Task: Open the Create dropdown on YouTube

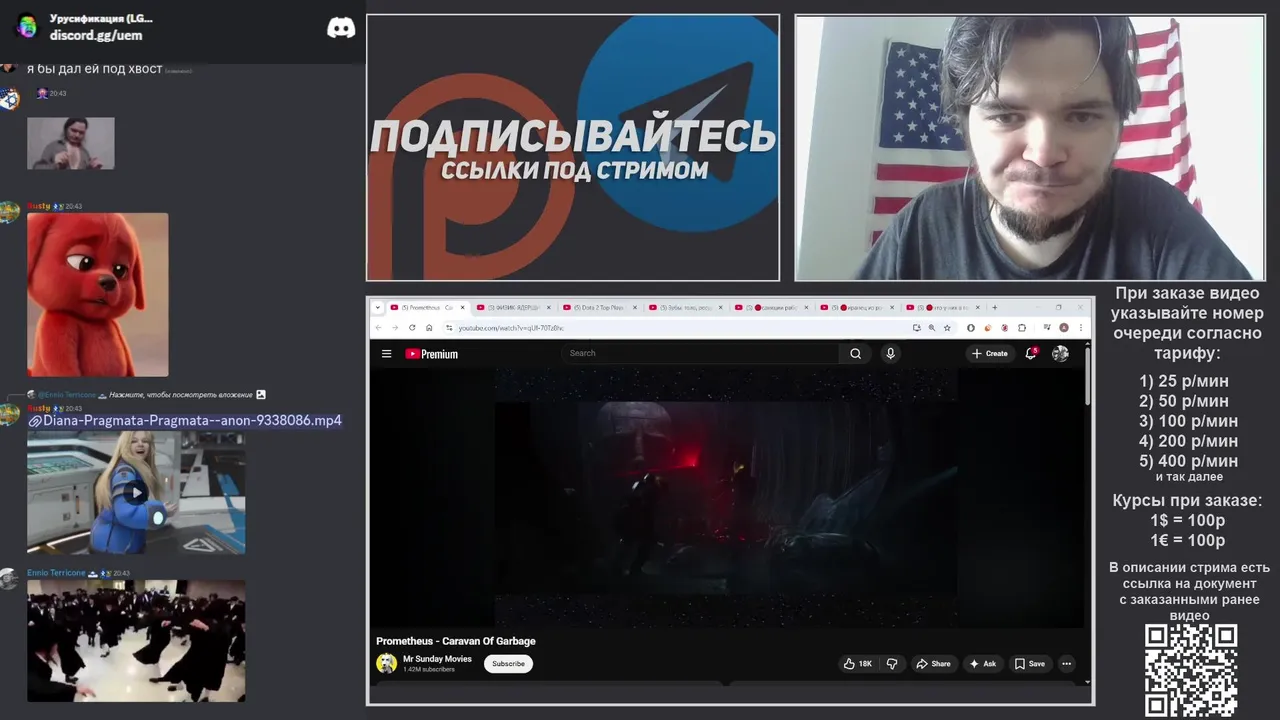Action: pyautogui.click(x=989, y=353)
